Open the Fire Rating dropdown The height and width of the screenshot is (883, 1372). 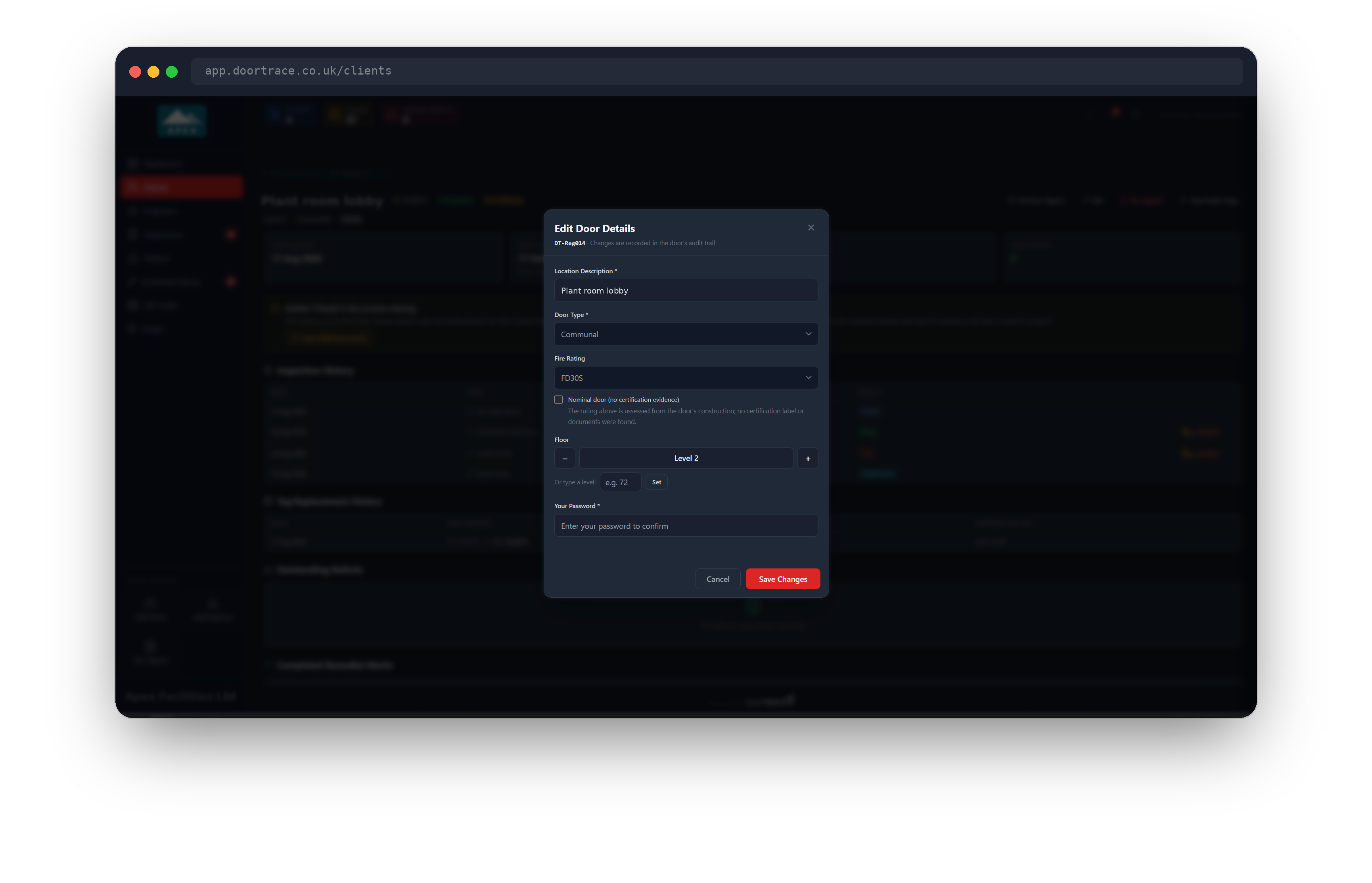point(686,377)
